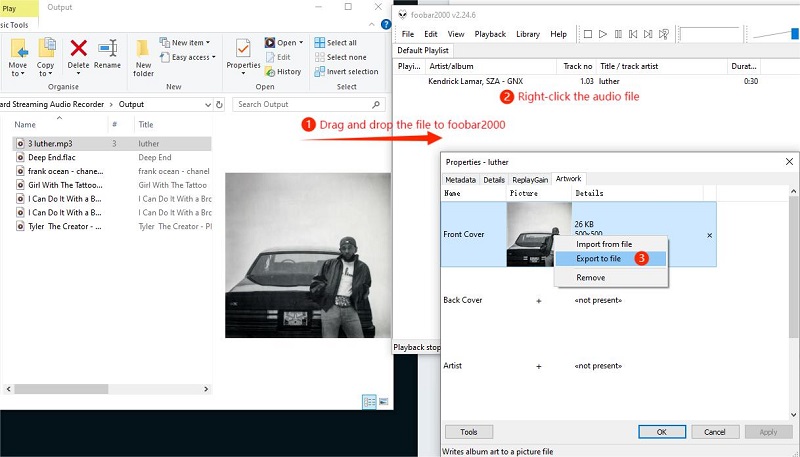The image size is (800, 457).
Task: Click the magnifier icon in Search Output box
Action: tap(376, 105)
